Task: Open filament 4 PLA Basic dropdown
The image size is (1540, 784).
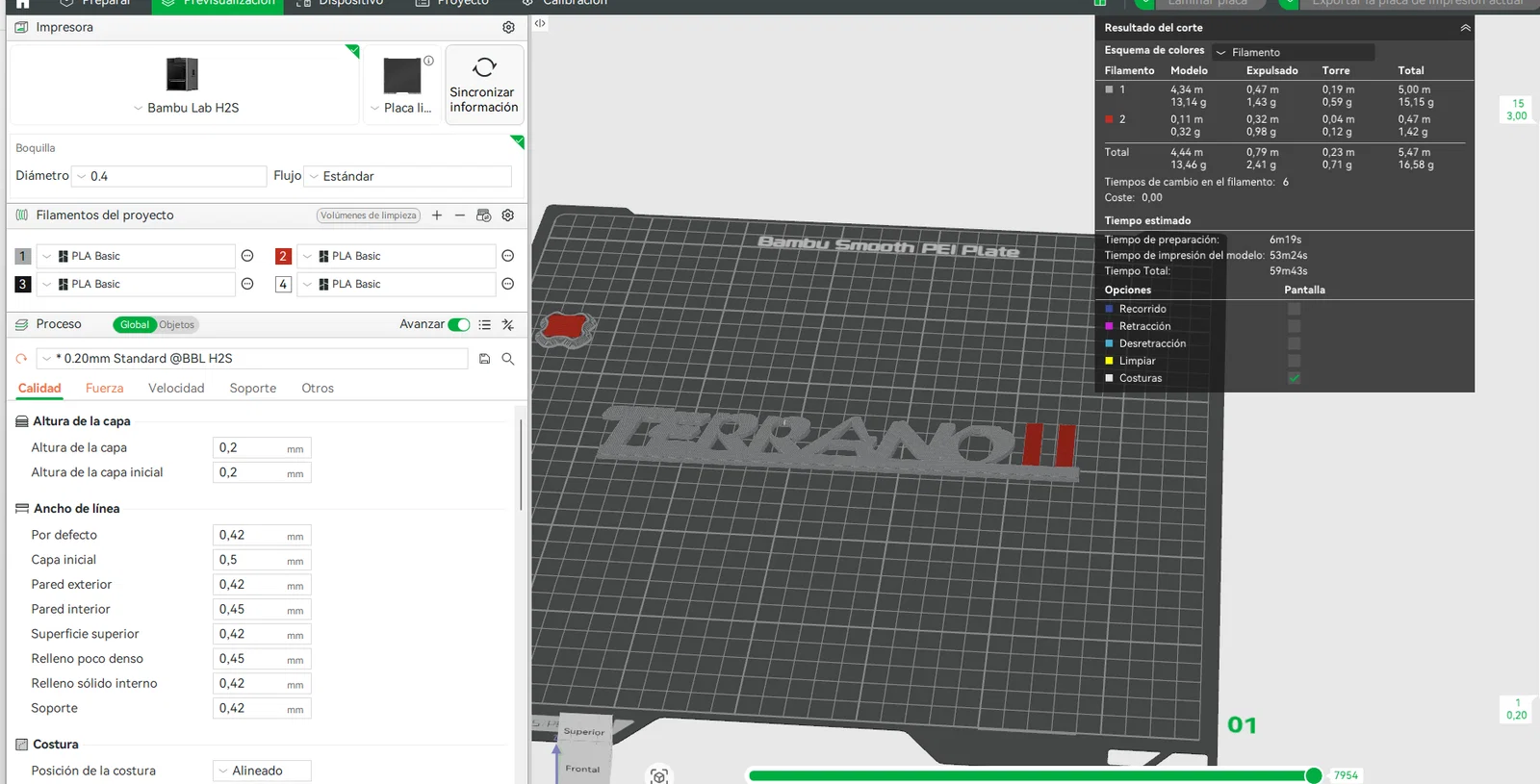Action: pyautogui.click(x=397, y=284)
